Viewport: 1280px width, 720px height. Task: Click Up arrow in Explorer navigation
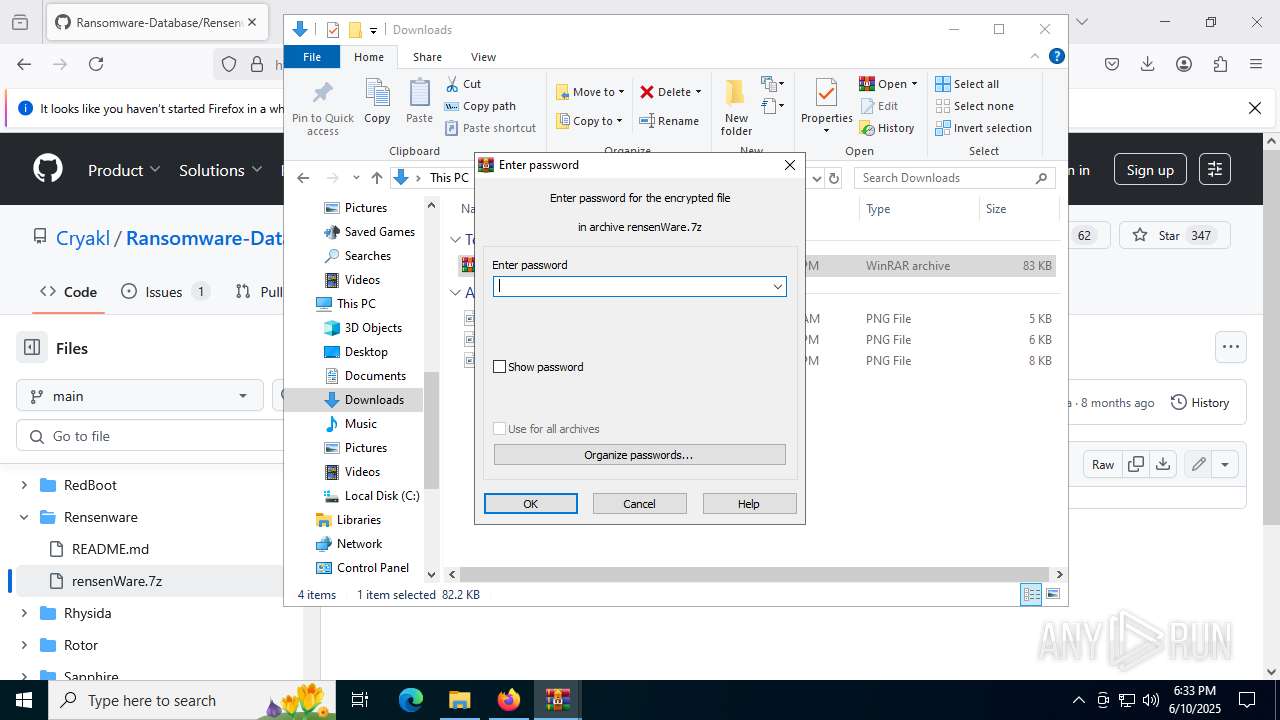pyautogui.click(x=376, y=178)
